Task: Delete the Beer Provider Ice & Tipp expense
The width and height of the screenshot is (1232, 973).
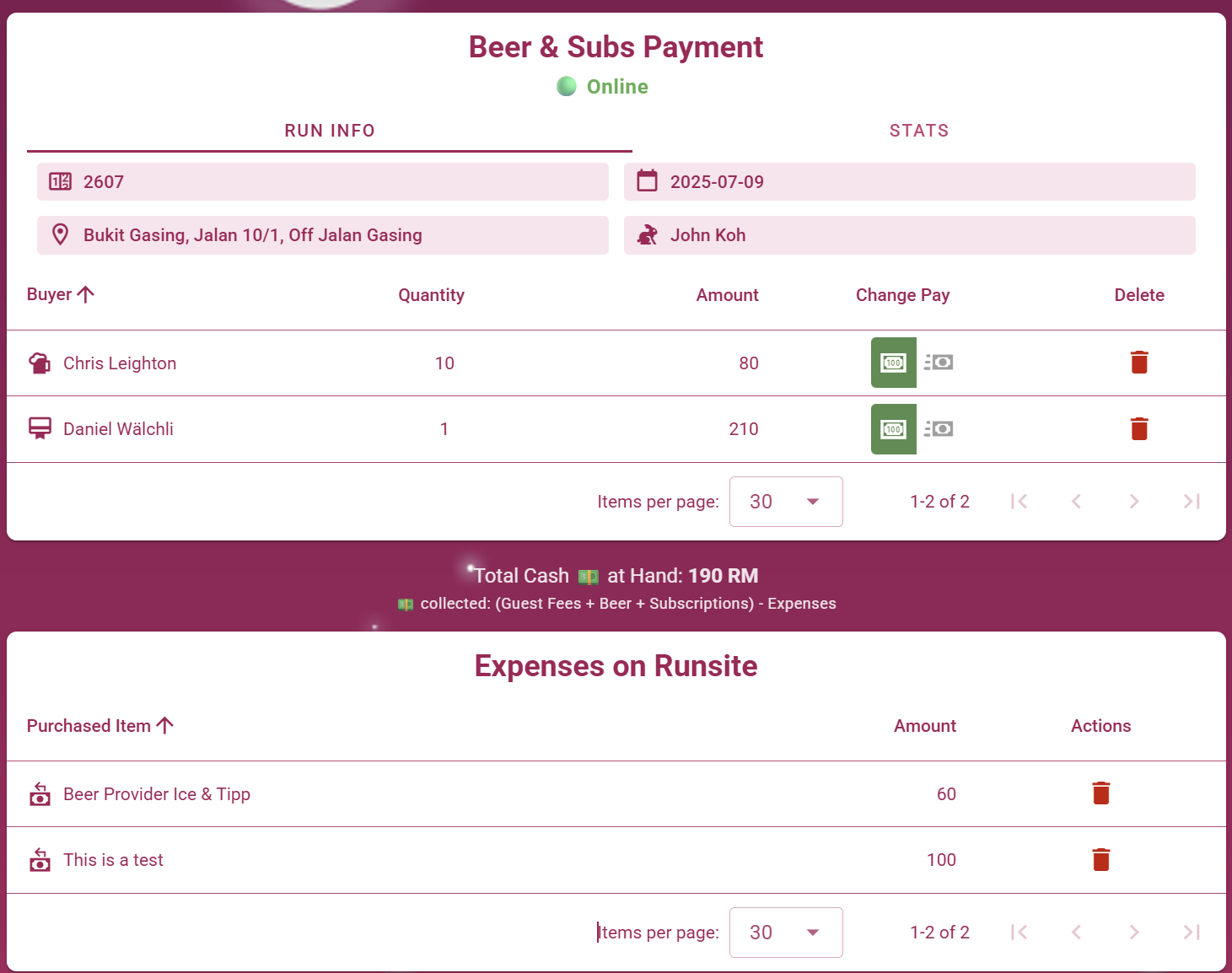Action: pyautogui.click(x=1100, y=793)
